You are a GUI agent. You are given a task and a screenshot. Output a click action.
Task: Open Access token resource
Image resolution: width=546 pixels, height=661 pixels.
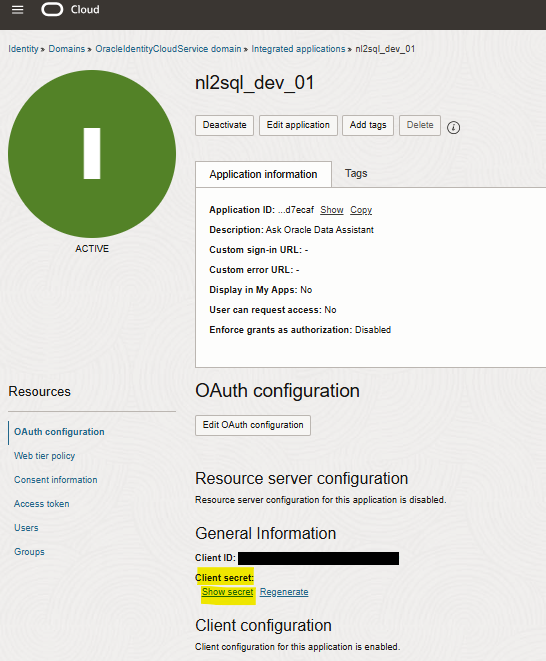click(x=42, y=504)
